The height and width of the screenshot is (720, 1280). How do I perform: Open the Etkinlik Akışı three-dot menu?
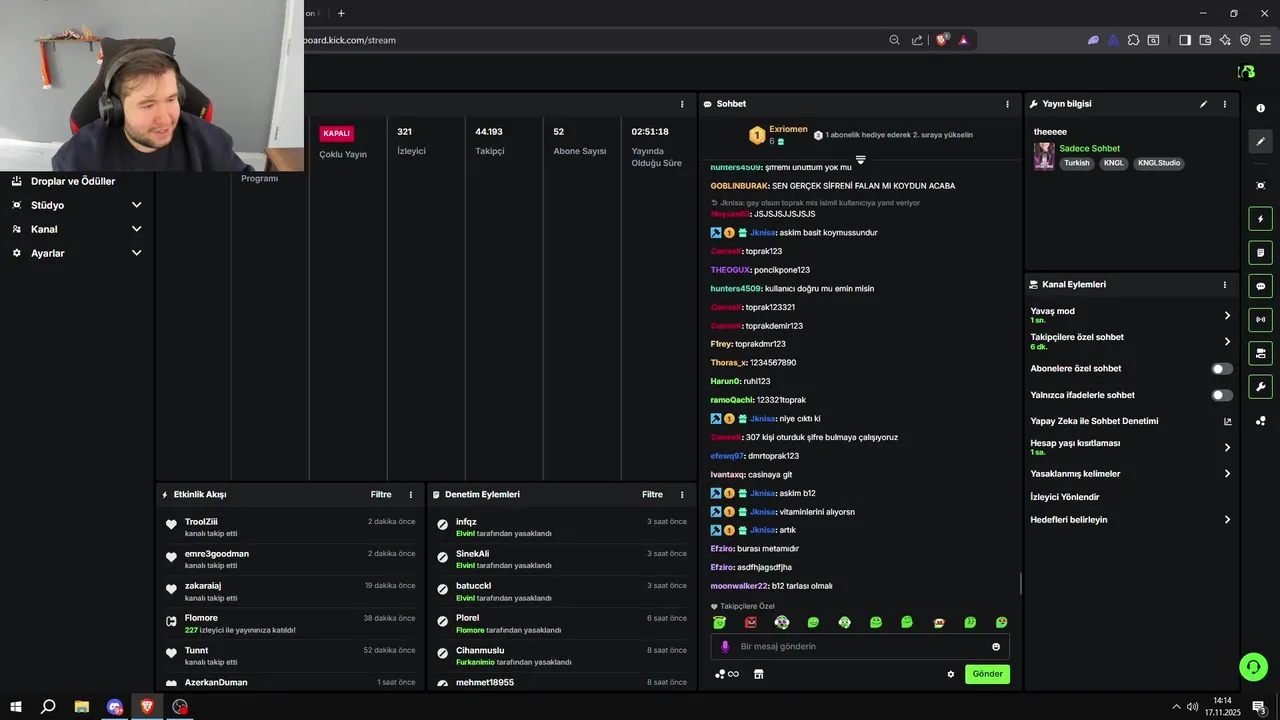410,495
